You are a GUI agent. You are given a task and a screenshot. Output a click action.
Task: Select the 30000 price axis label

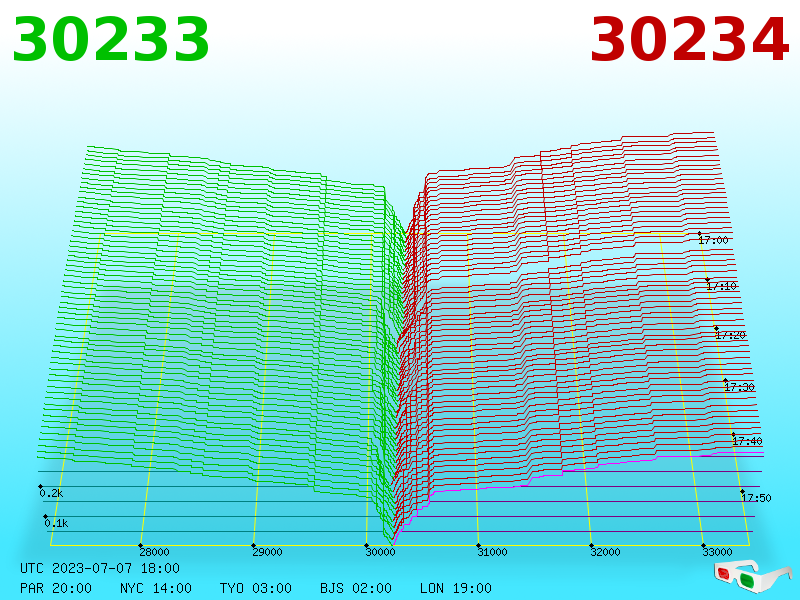(x=380, y=552)
